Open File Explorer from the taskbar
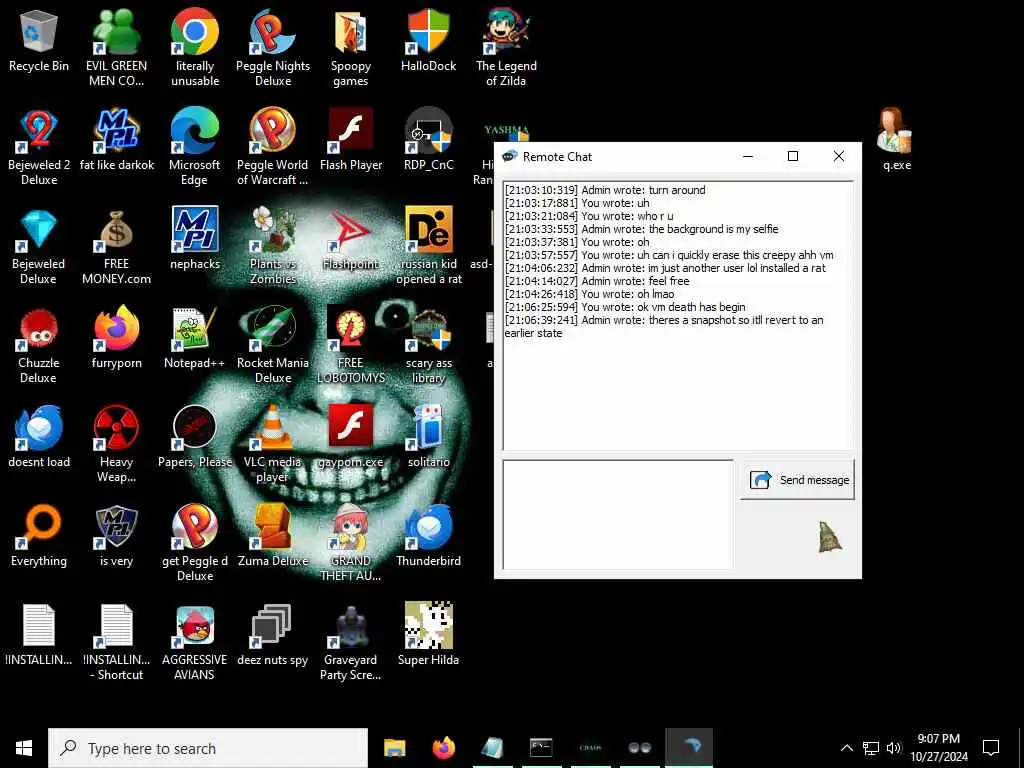 (x=394, y=748)
